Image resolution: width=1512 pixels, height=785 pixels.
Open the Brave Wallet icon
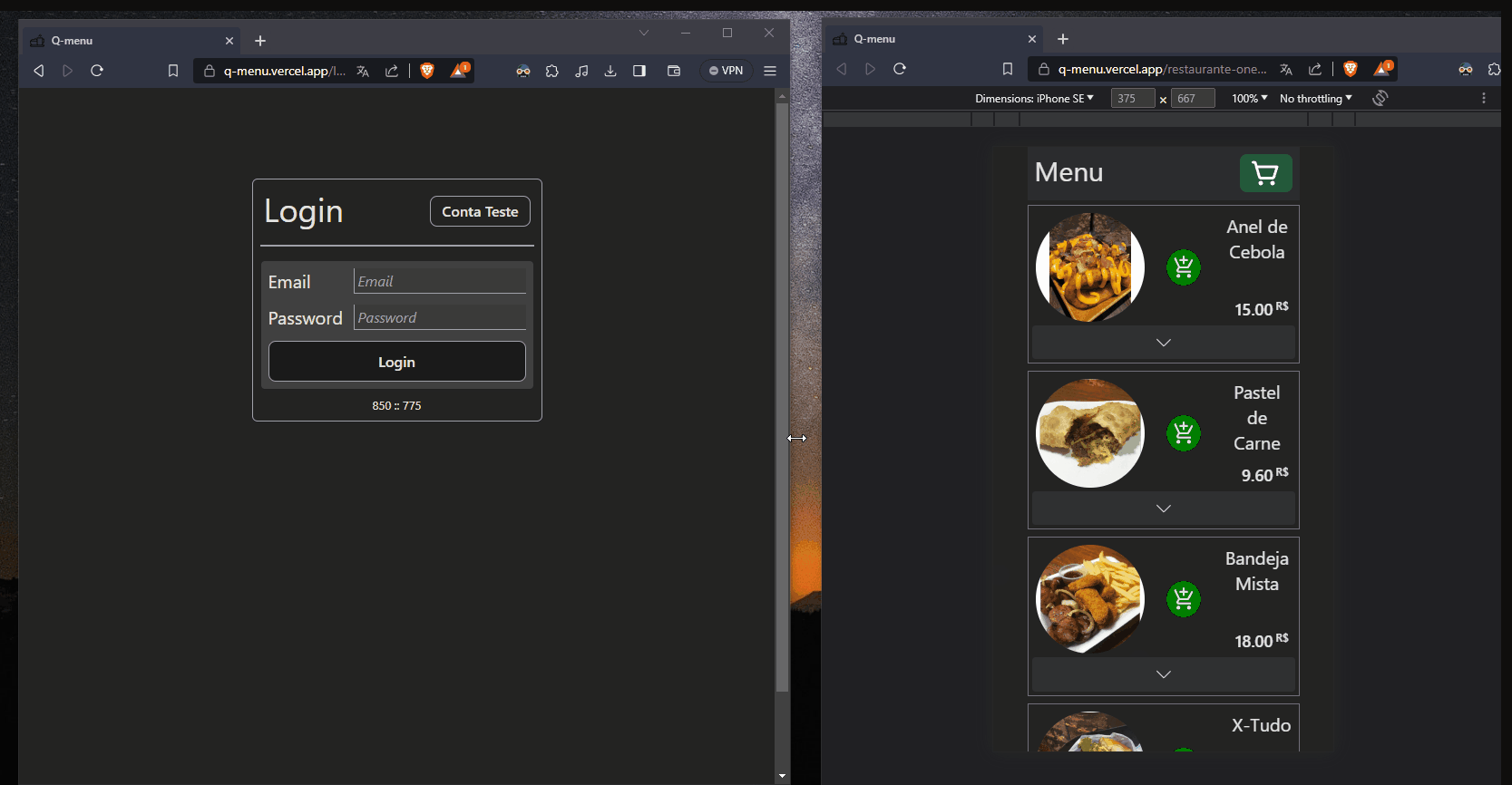point(674,71)
